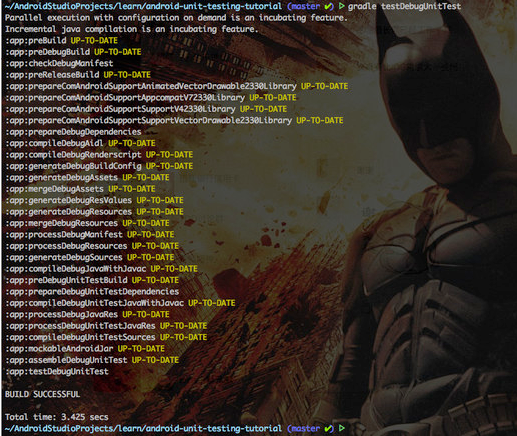Click the bottom path ending in android-unit-testing-tutorial

click(x=143, y=428)
